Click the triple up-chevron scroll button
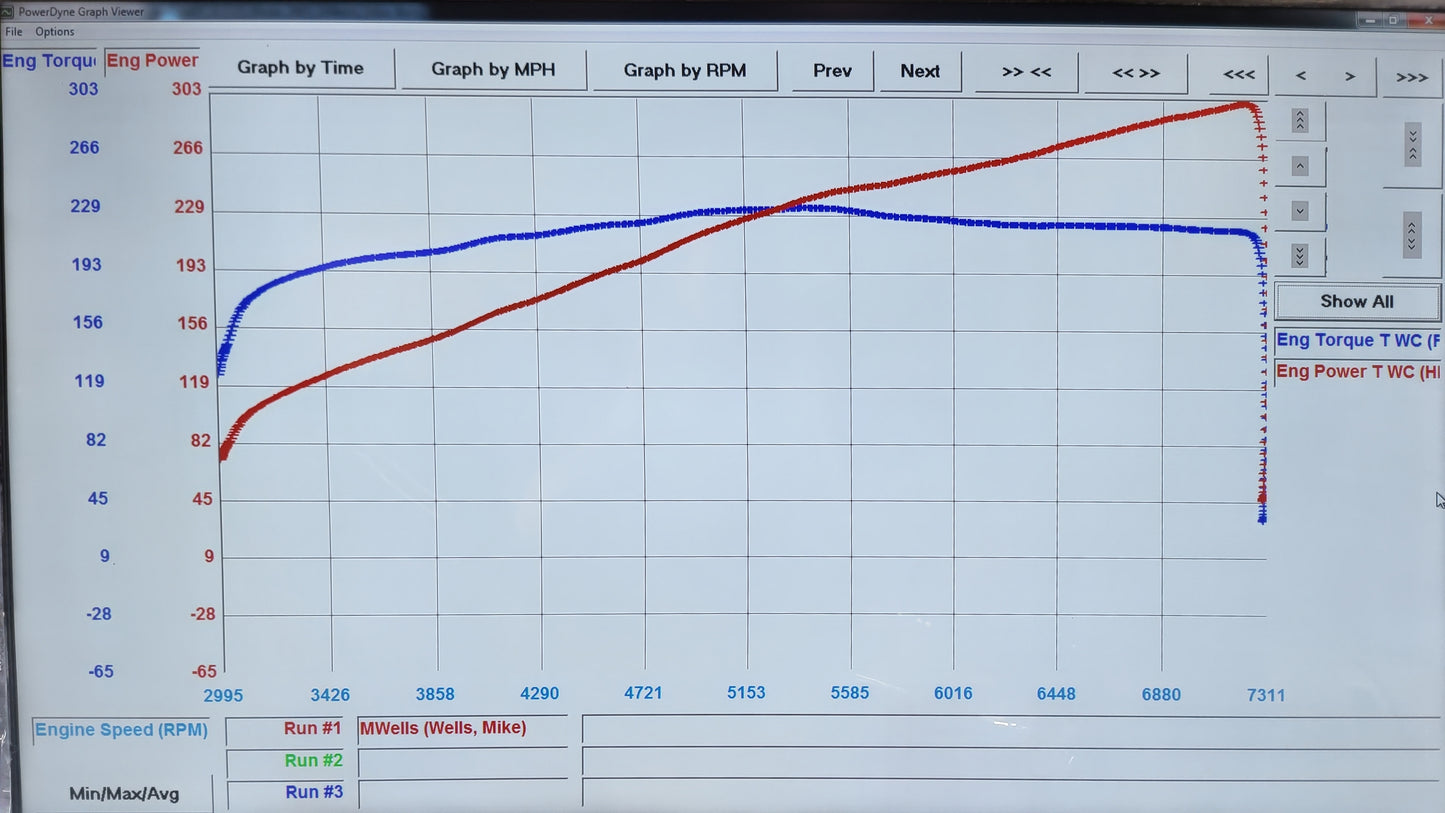 (x=1299, y=121)
